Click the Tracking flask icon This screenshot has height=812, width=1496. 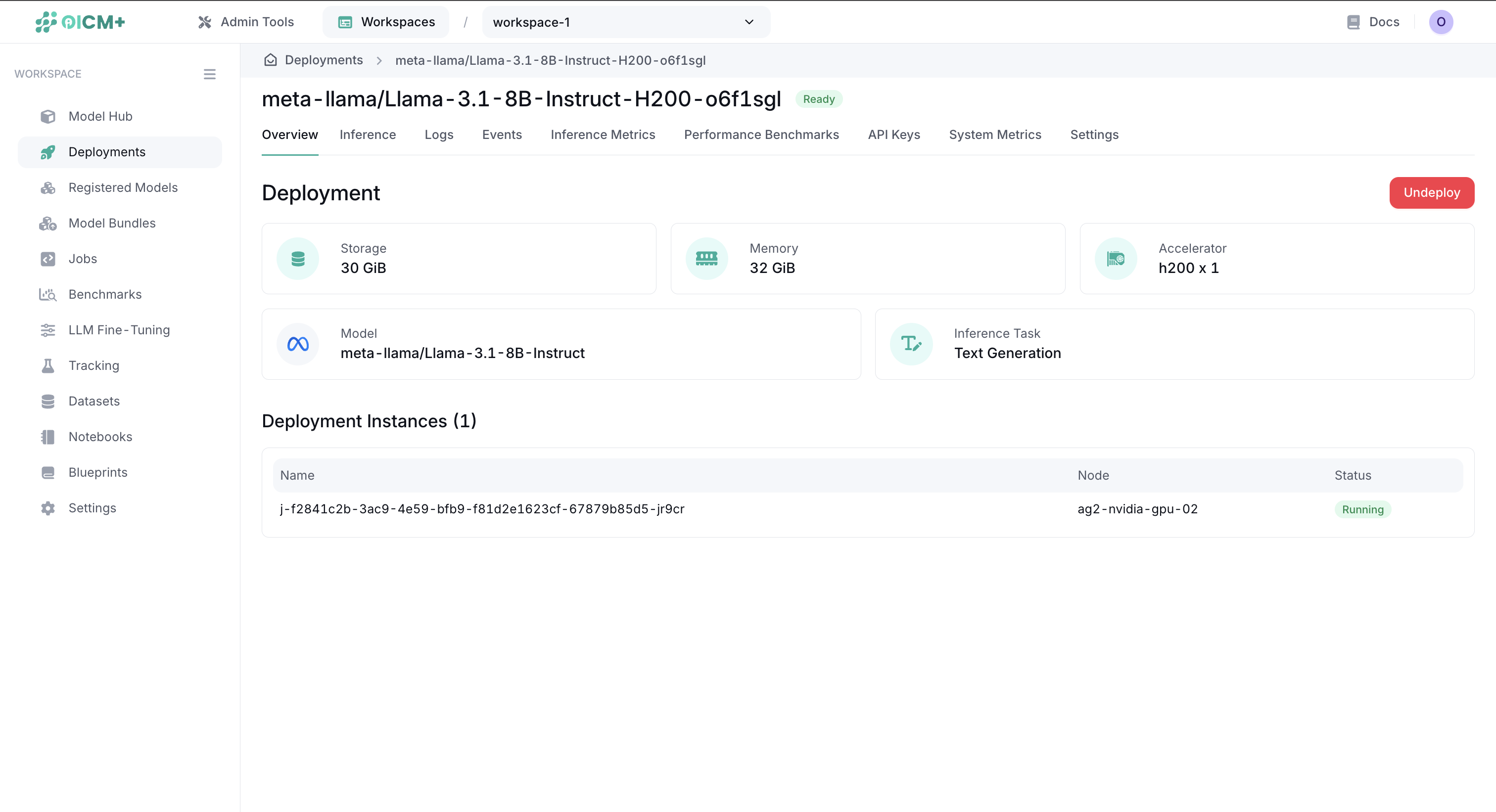coord(48,365)
